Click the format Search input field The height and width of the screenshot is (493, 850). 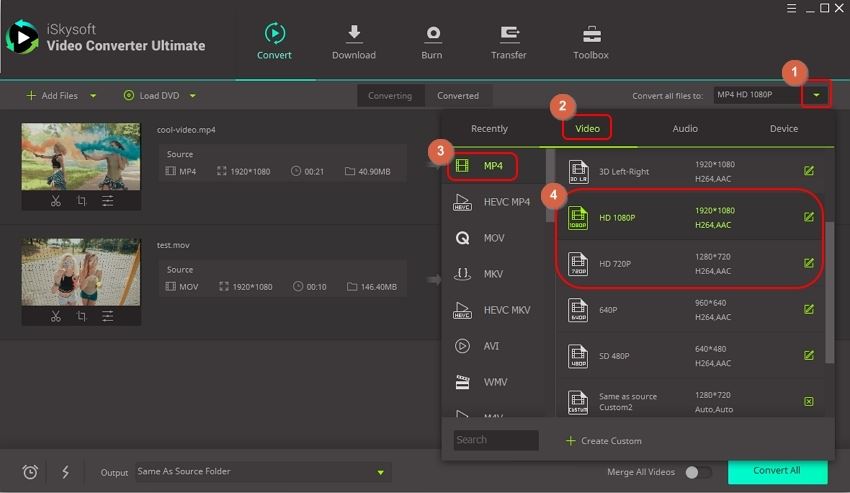pyautogui.click(x=496, y=440)
